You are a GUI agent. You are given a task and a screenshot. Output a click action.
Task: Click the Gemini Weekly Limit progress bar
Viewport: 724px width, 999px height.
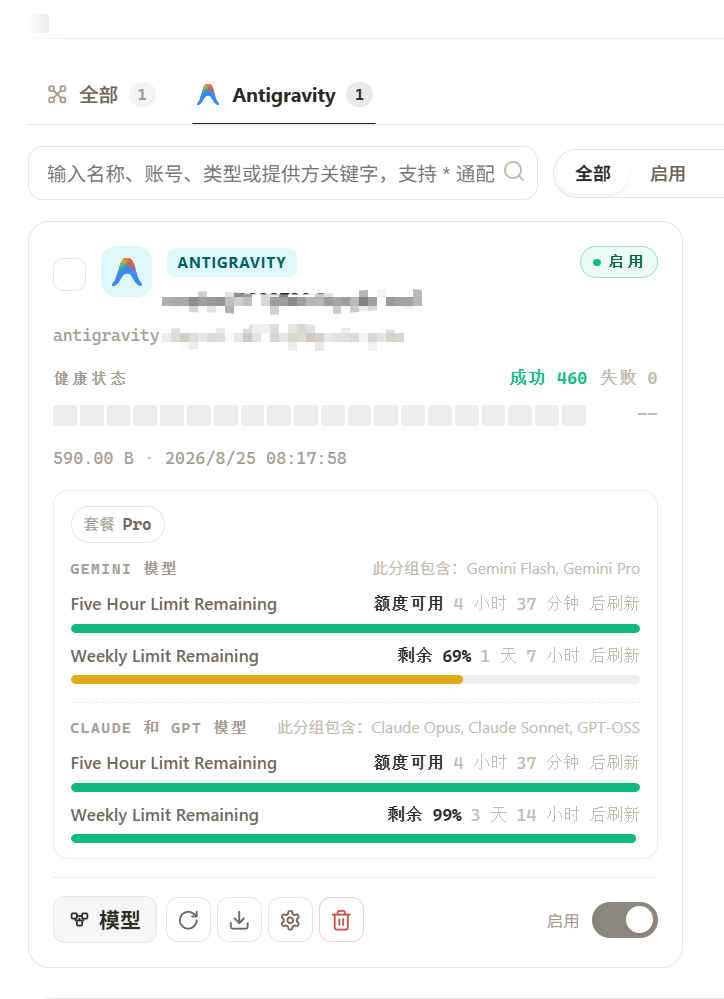tap(355, 680)
